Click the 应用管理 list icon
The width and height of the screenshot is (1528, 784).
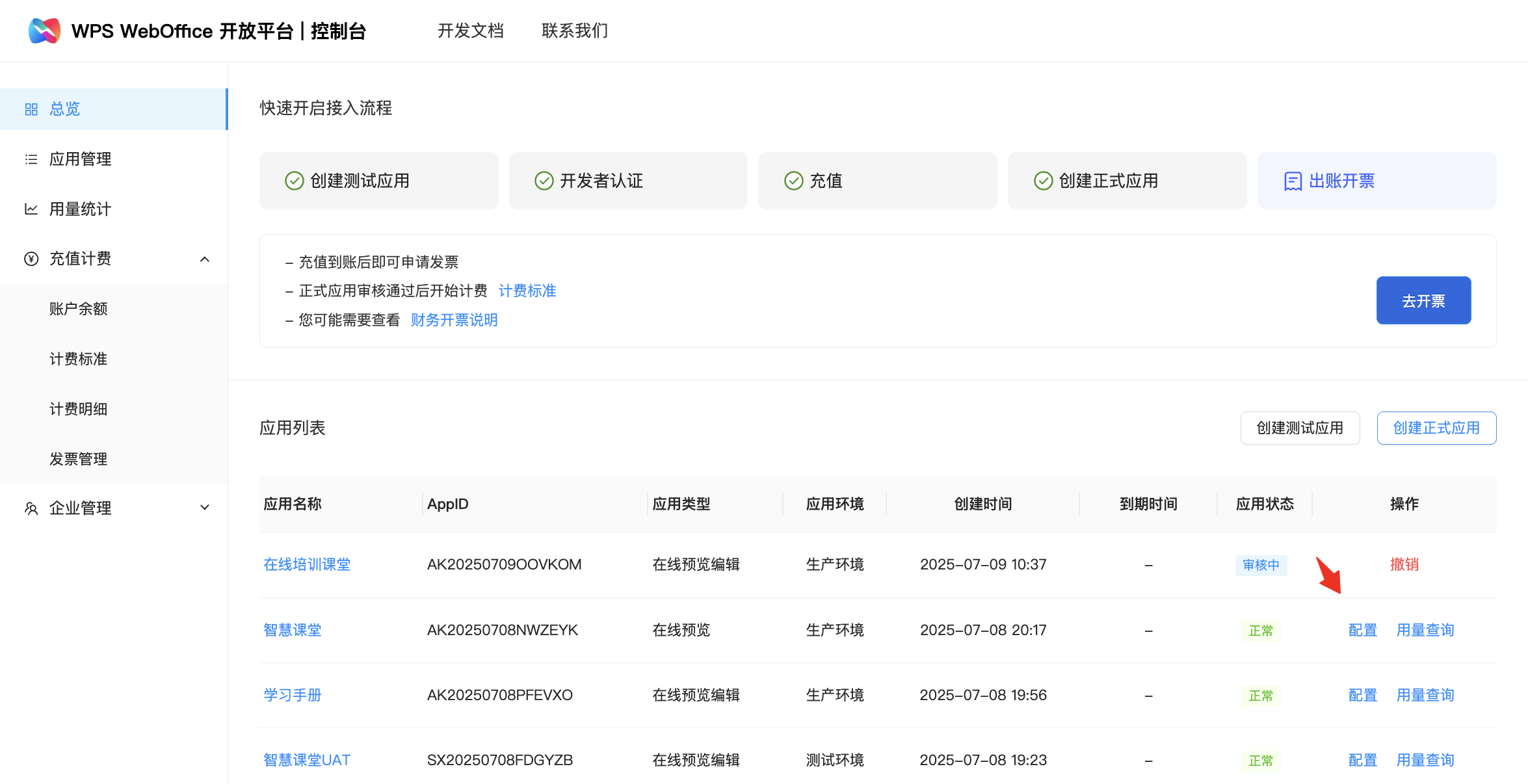coord(31,159)
